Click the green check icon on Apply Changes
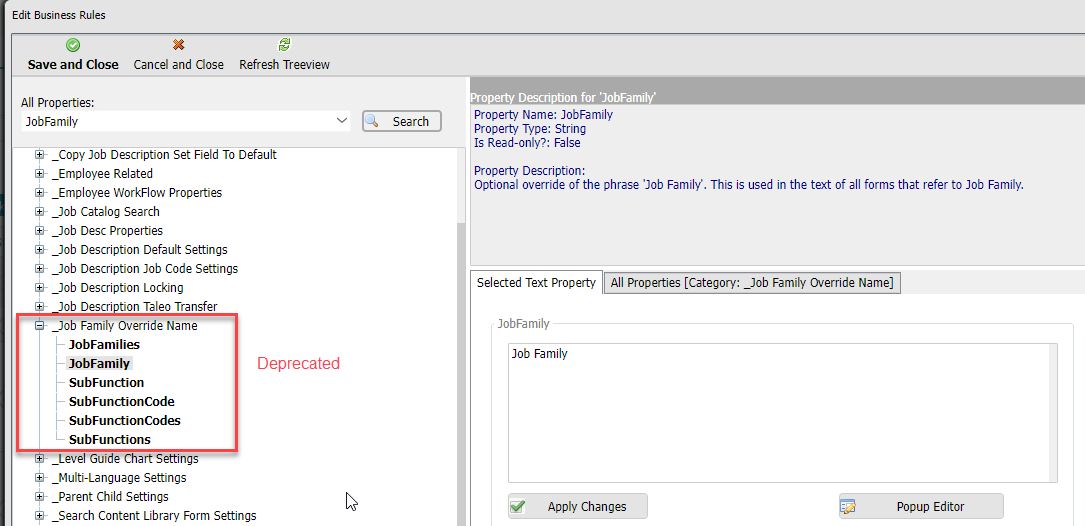Viewport: 1085px width, 526px height. (x=518, y=506)
